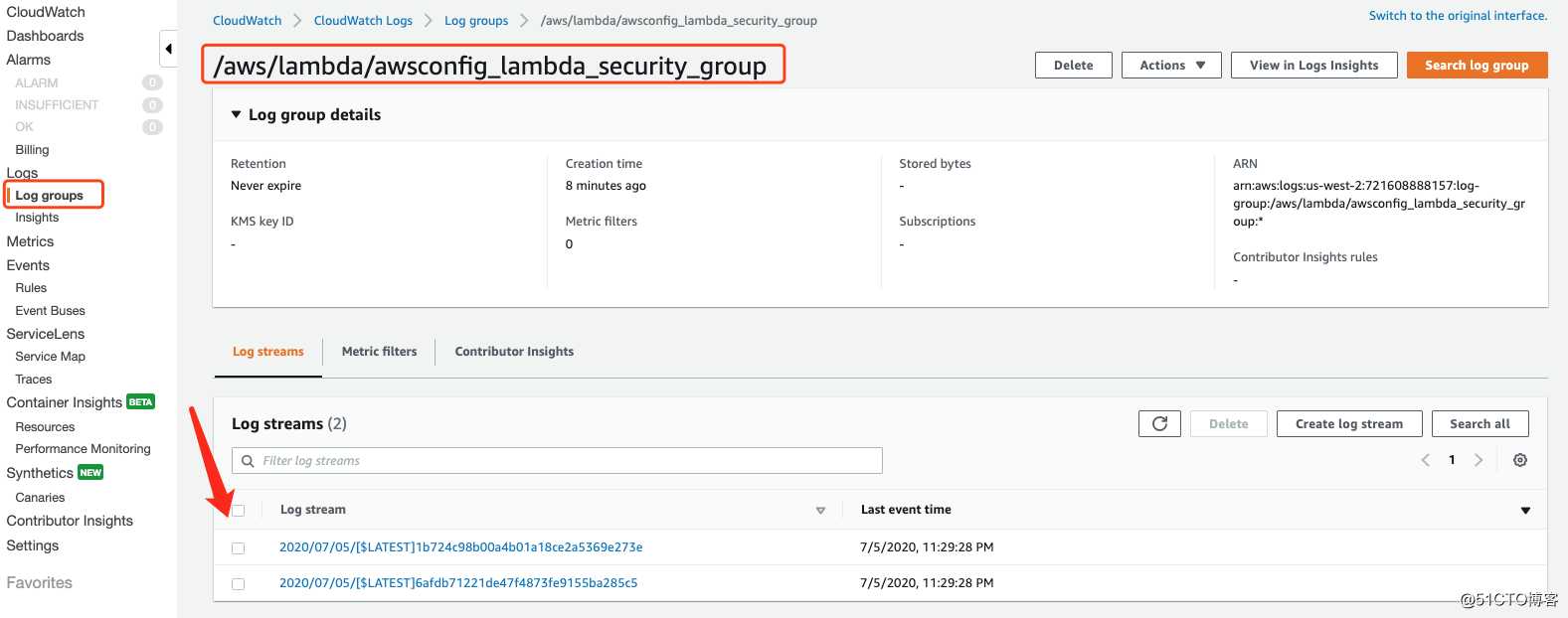Open ServiceLens in the sidebar
This screenshot has height=618, width=1568.
click(x=45, y=334)
